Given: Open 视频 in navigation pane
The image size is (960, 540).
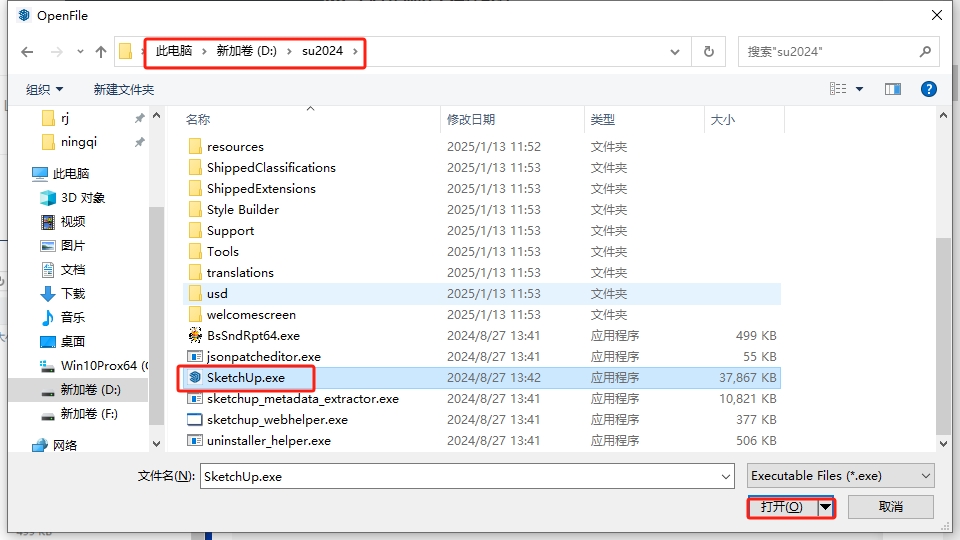Looking at the screenshot, I should click(72, 222).
